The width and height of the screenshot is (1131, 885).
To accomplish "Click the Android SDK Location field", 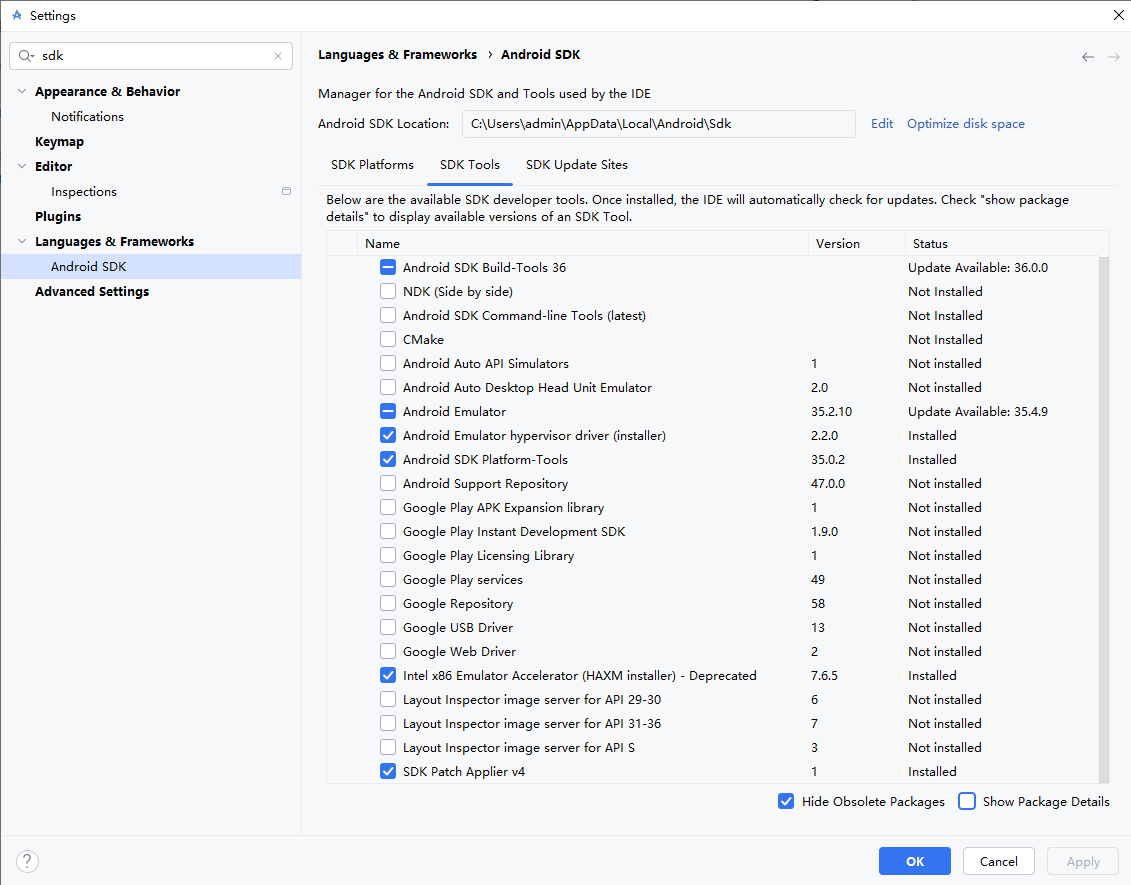I will [x=659, y=123].
